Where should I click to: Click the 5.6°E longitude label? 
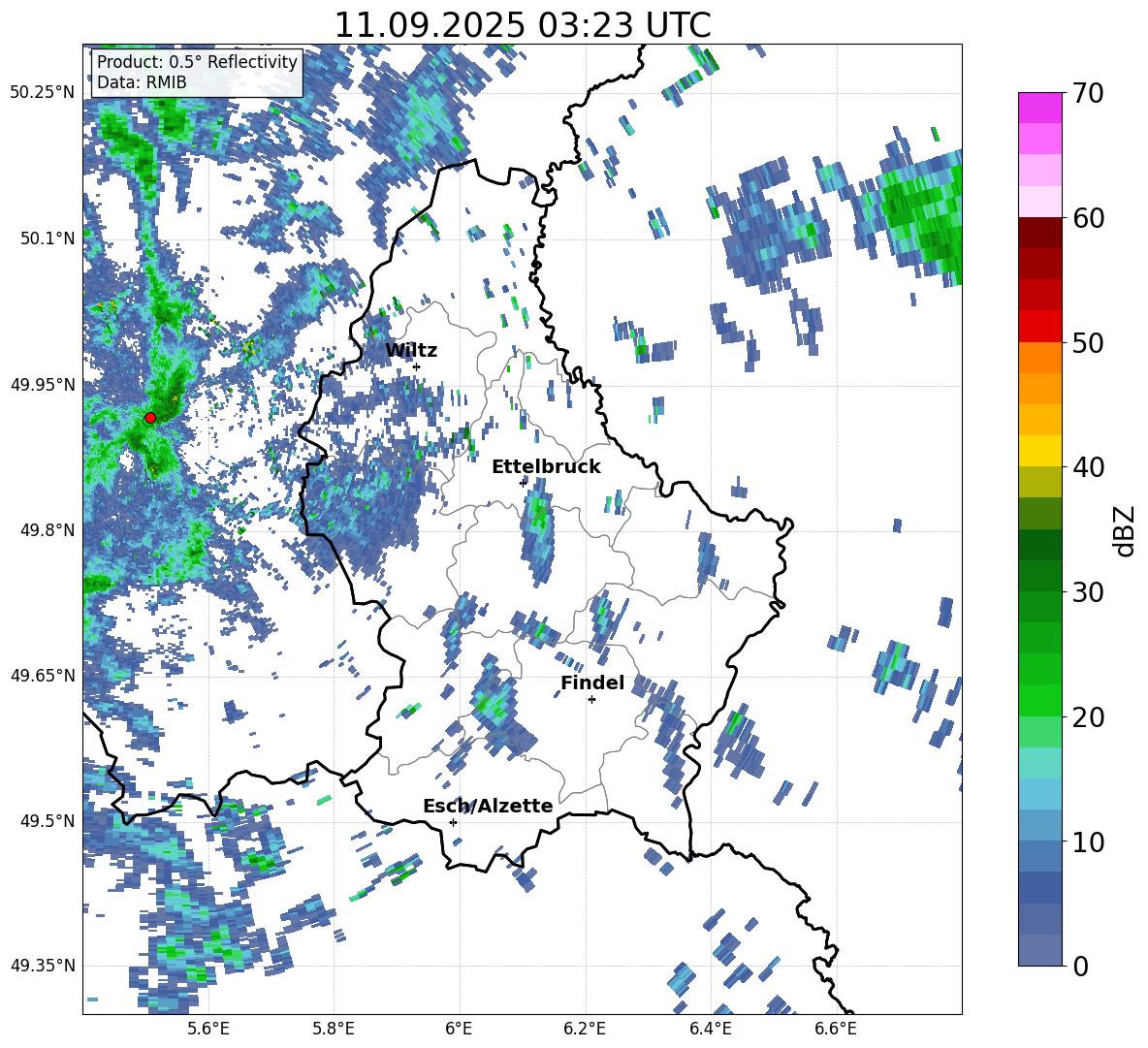tap(208, 1029)
